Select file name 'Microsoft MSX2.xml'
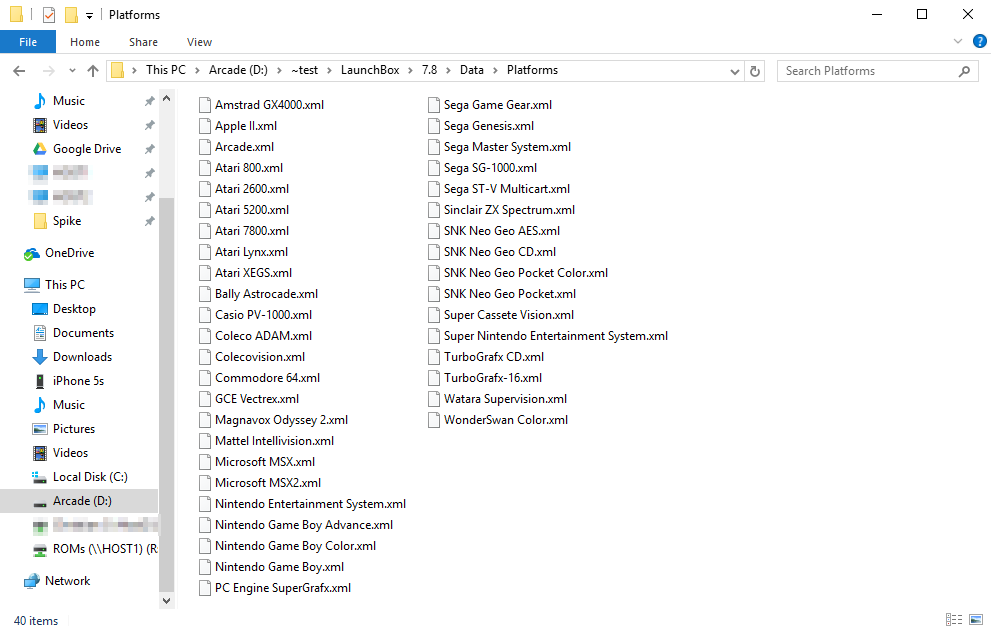991x632 pixels. point(268,483)
